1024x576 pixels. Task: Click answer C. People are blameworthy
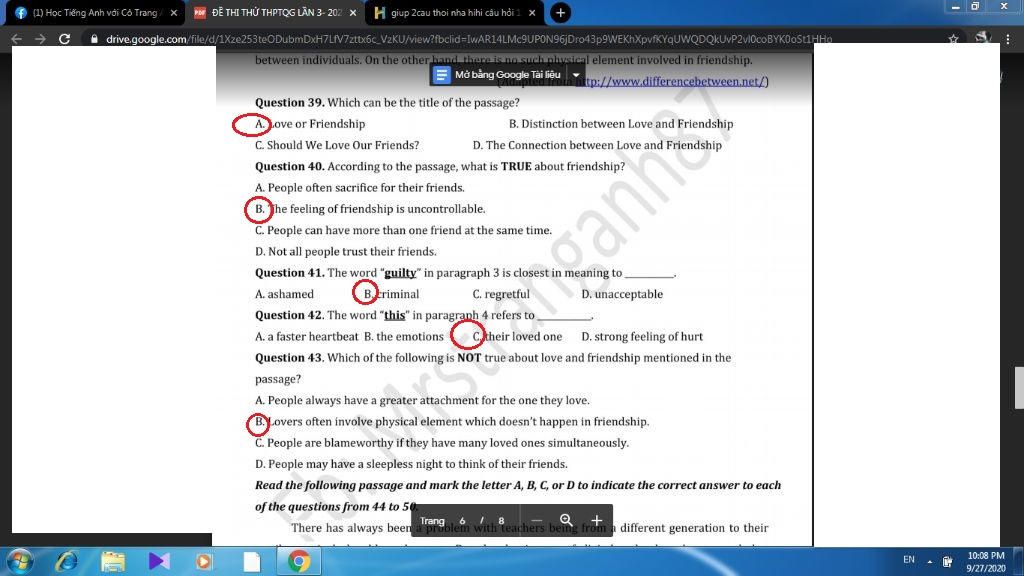click(441, 443)
